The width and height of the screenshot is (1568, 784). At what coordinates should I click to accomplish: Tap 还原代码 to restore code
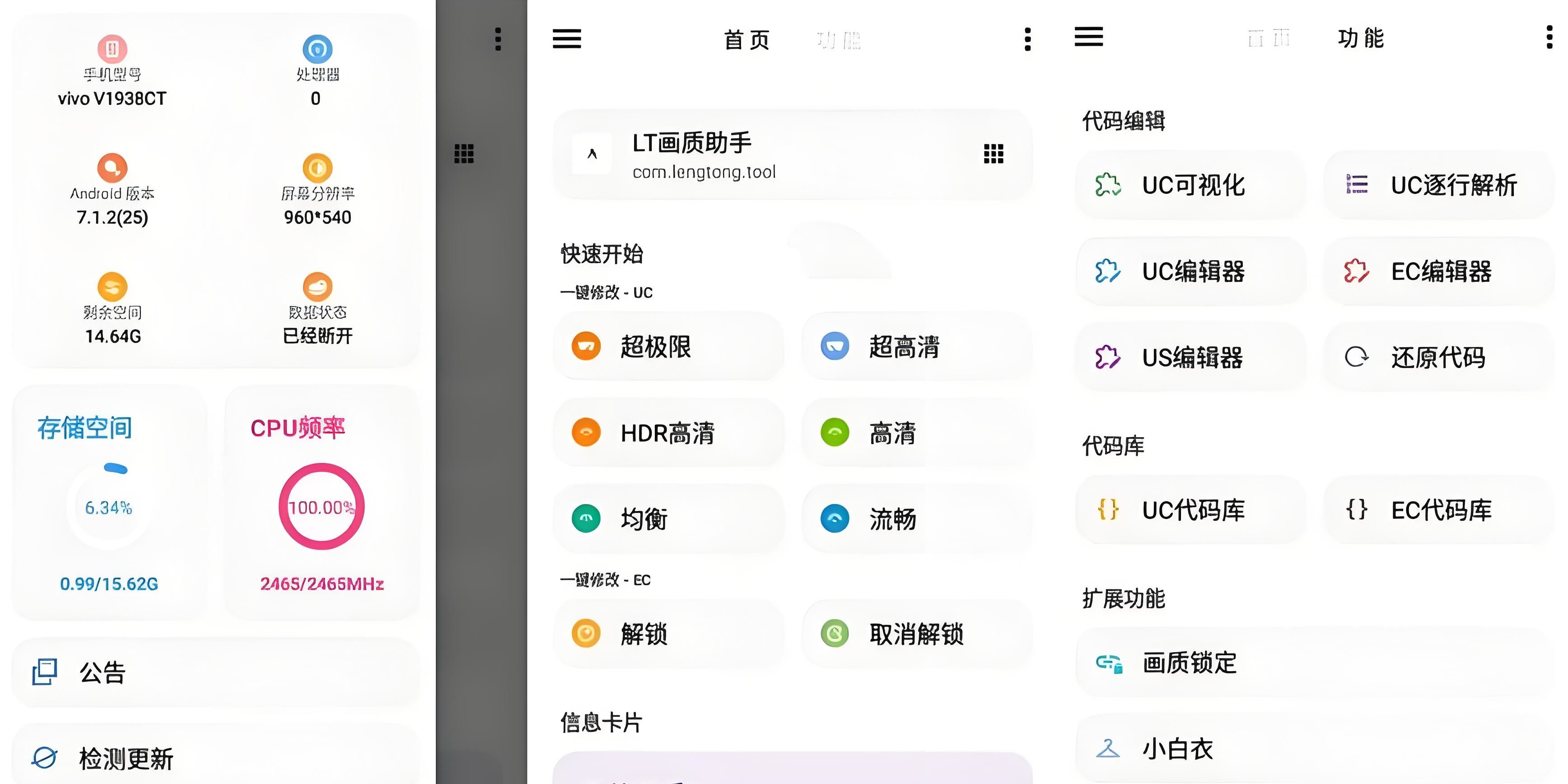pyautogui.click(x=1440, y=357)
